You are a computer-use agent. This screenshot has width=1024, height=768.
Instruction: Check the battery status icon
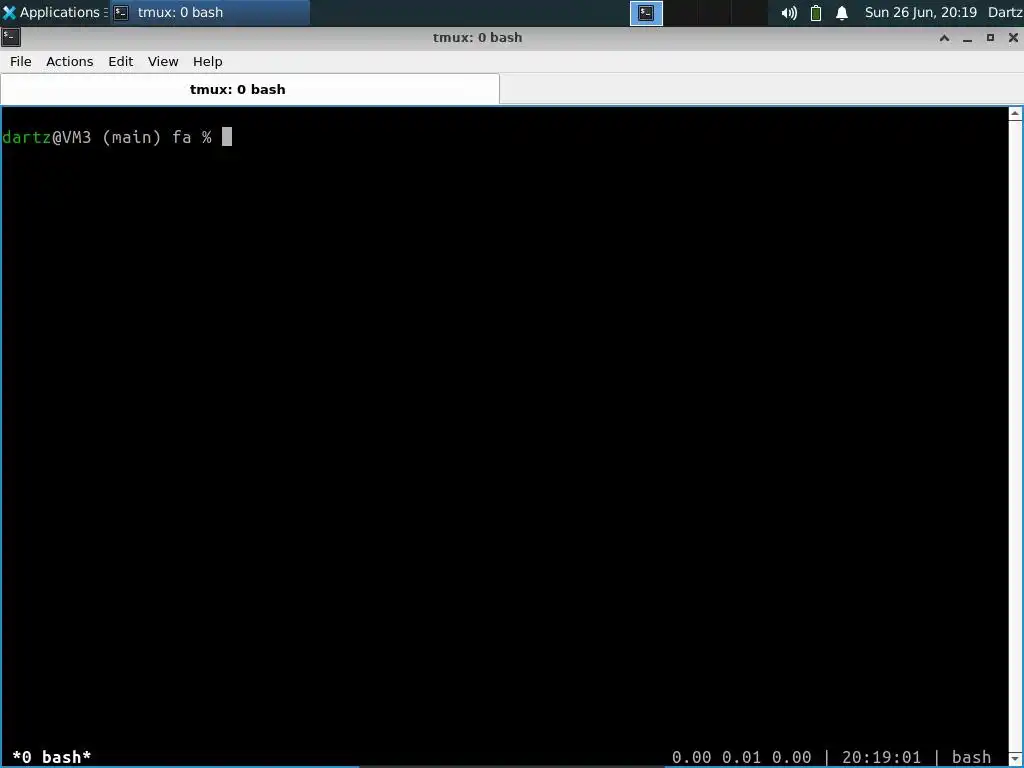click(816, 13)
